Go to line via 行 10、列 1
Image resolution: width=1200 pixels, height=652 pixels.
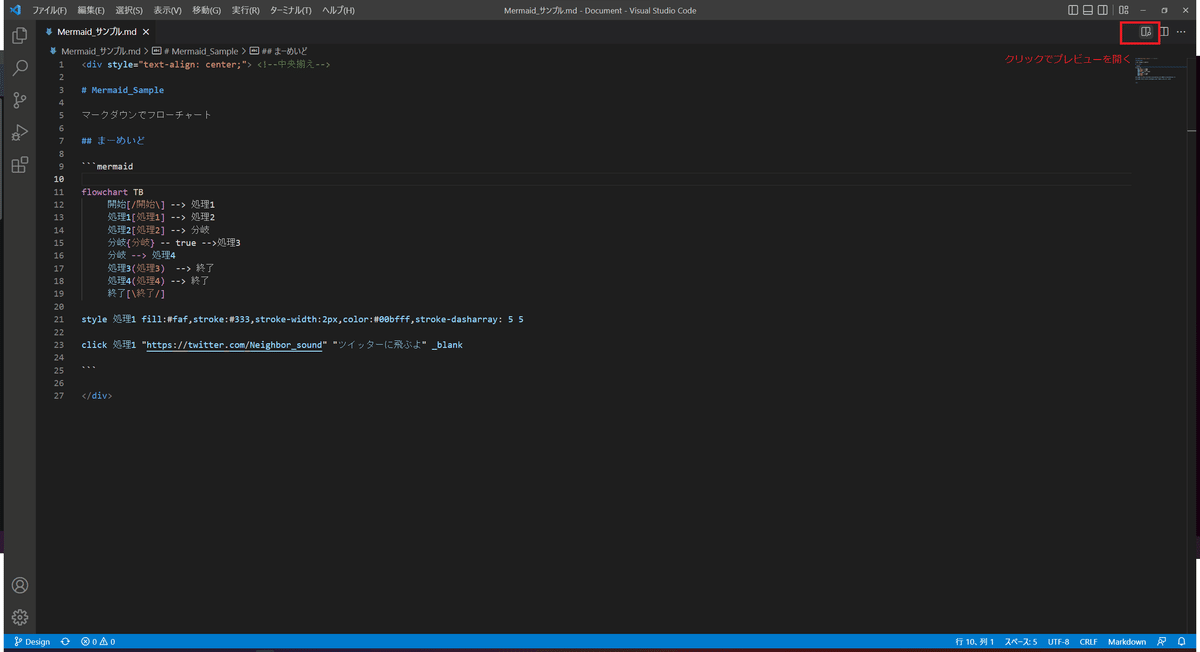tap(974, 642)
